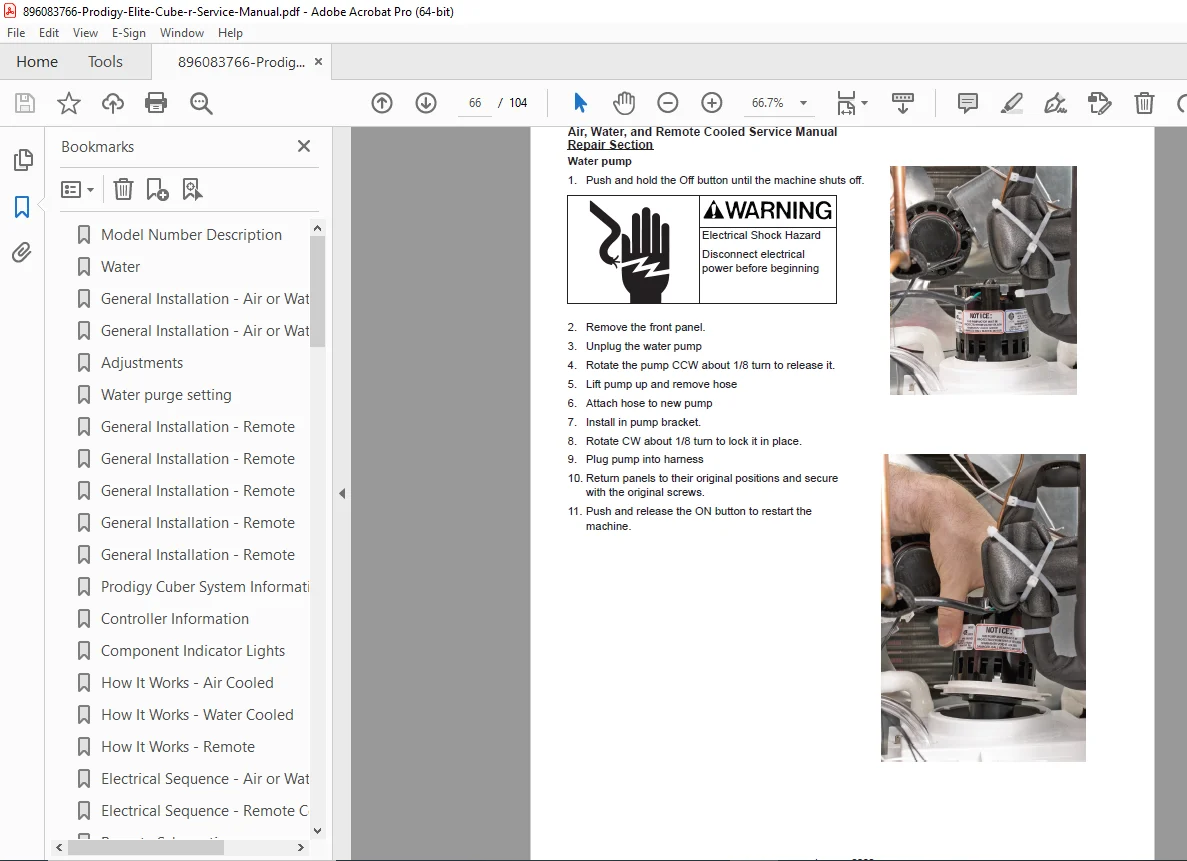
Task: Open zoom percentage dropdown
Action: pyautogui.click(x=803, y=103)
